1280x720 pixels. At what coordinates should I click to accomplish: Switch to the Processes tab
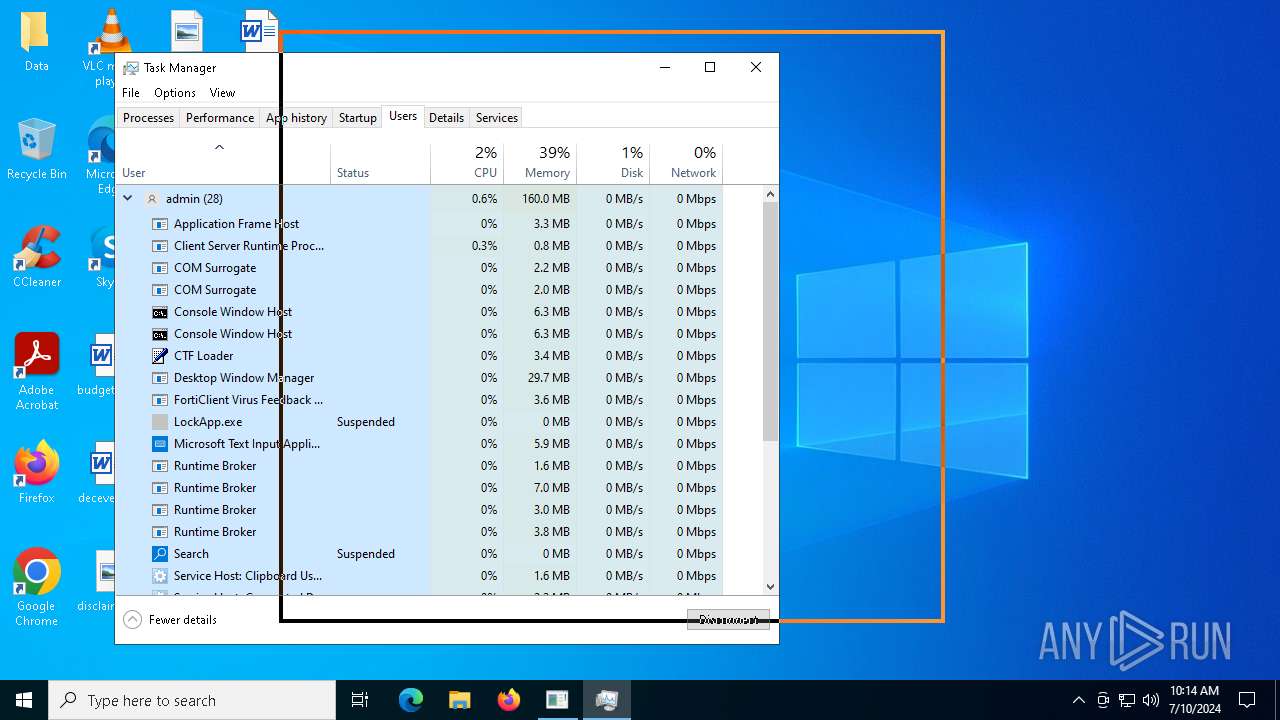148,118
